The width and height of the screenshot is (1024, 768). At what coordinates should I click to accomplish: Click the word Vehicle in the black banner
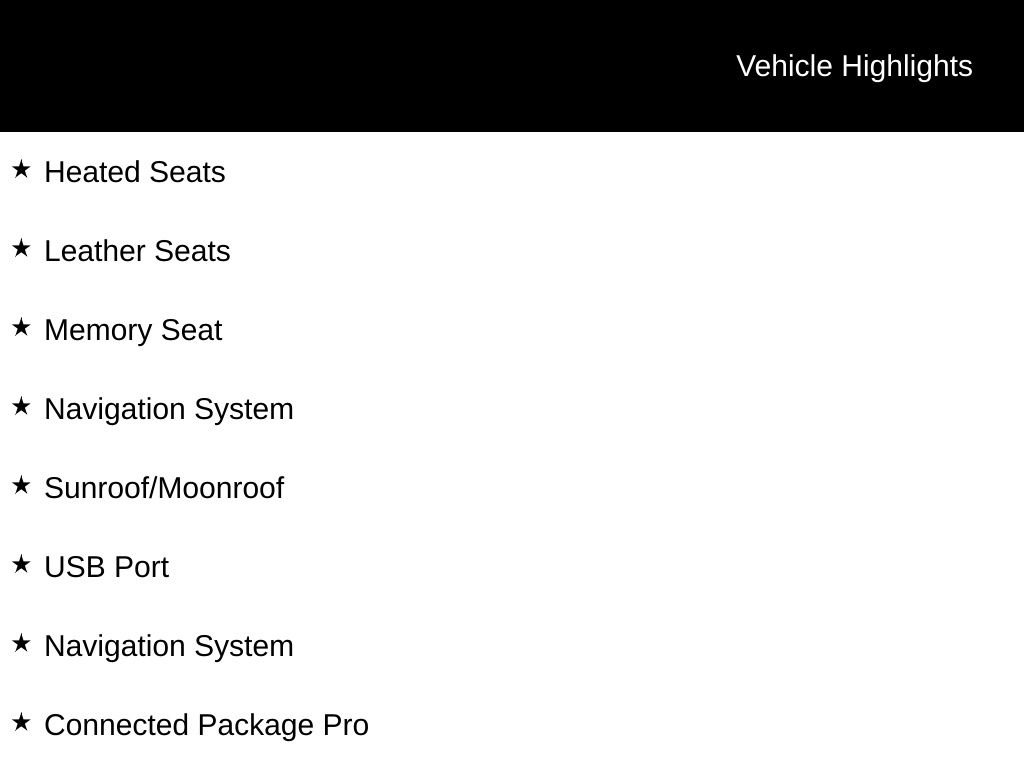coord(784,66)
